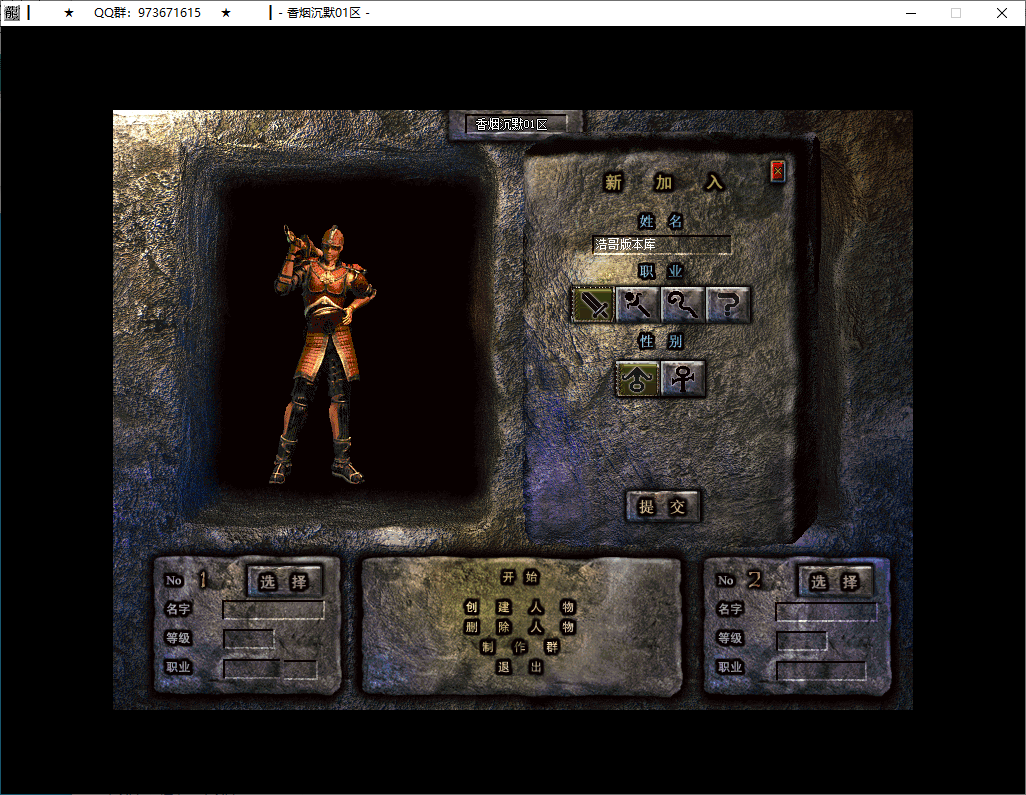Image resolution: width=1026 pixels, height=795 pixels.
Task: Close the game window
Action: tap(1002, 13)
